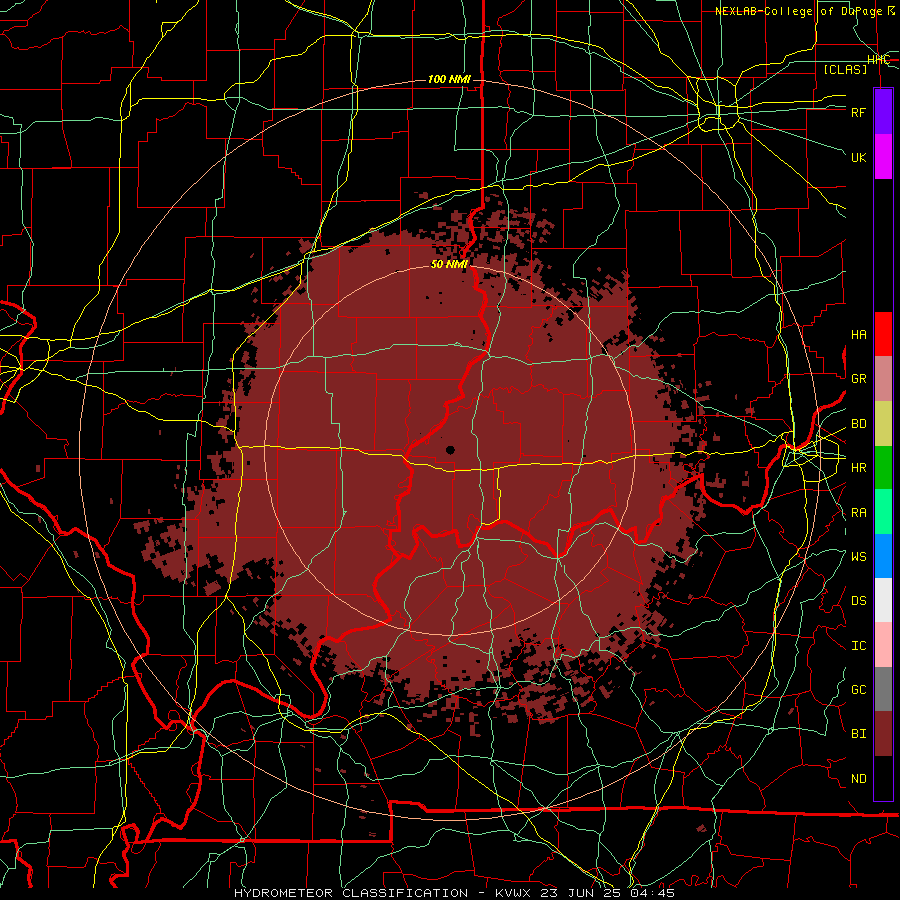Image resolution: width=900 pixels, height=900 pixels.
Task: Click the purple RF legend color swatch
Action: click(883, 112)
